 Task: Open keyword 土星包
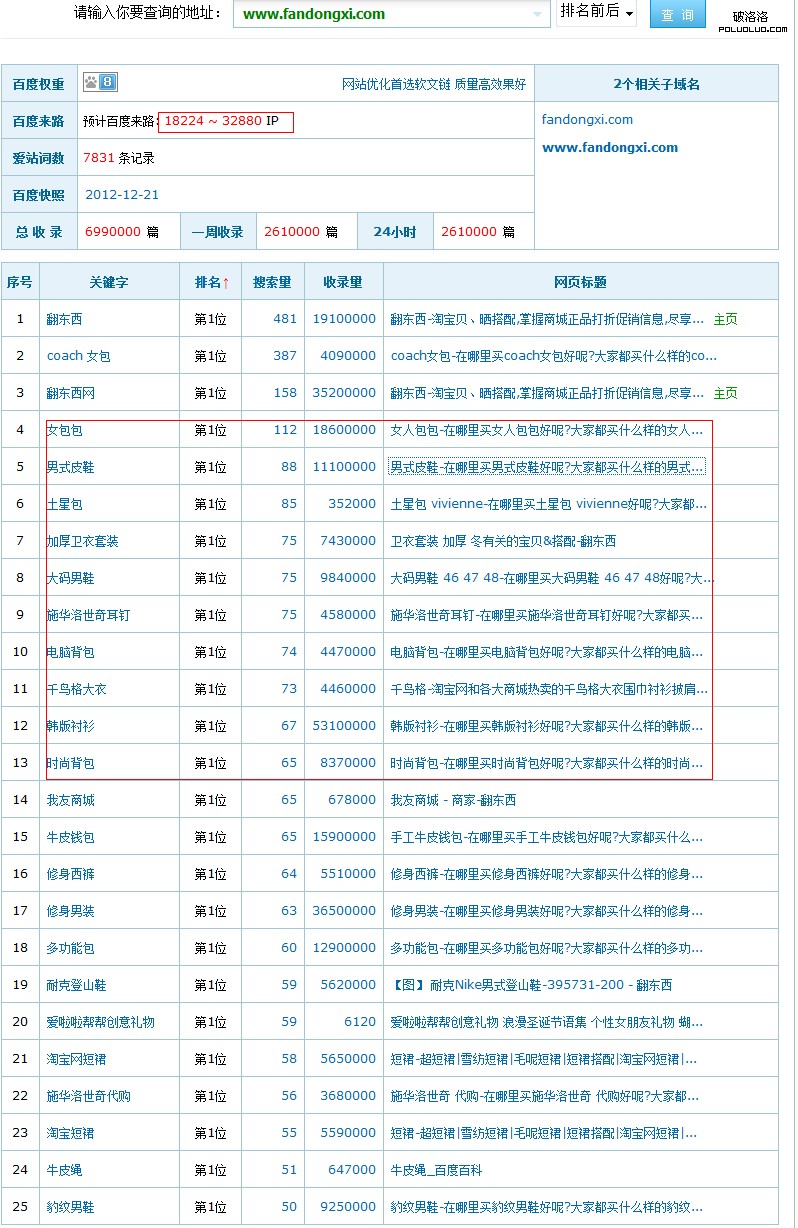point(64,504)
